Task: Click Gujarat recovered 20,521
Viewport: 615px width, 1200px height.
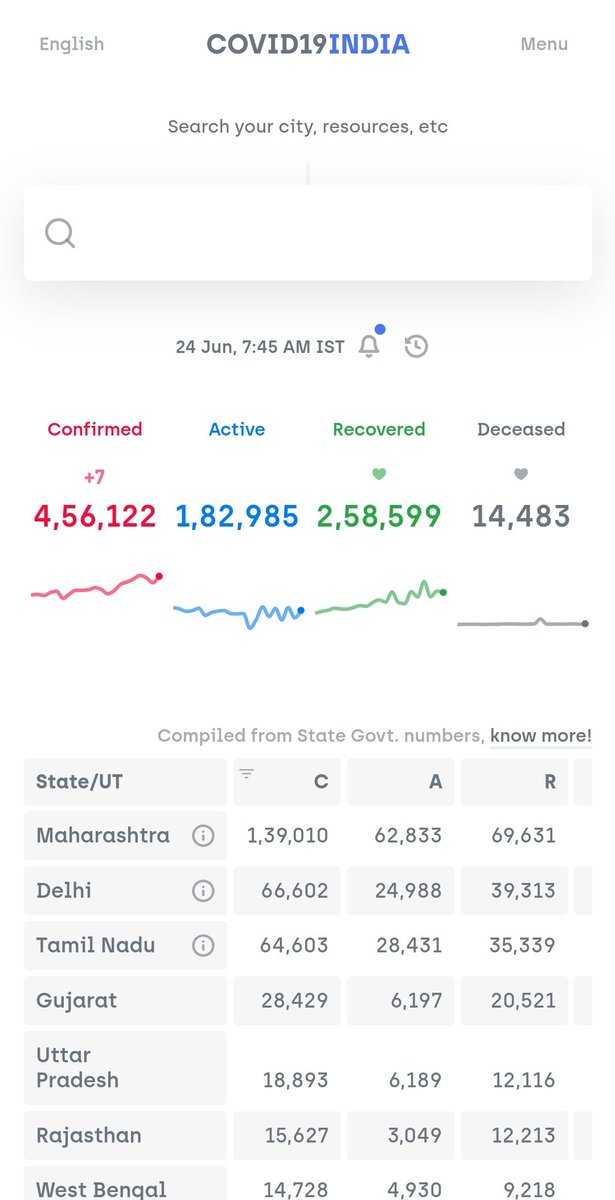Action: [x=524, y=1000]
